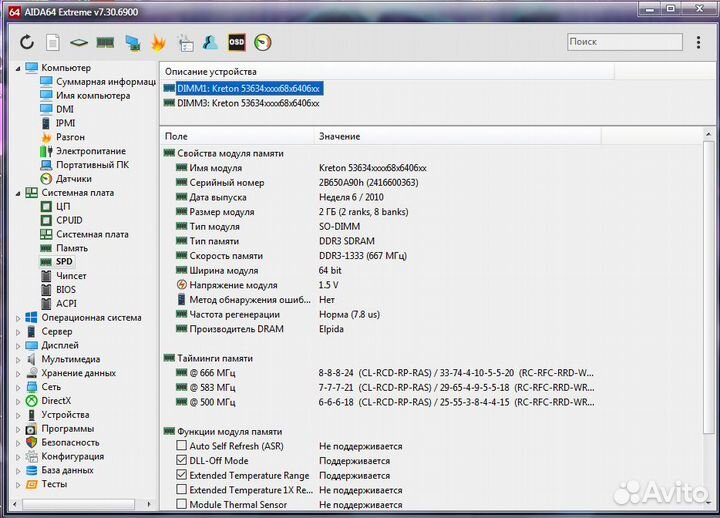
Task: Click the Refresh toolbar icon
Action: [27, 42]
